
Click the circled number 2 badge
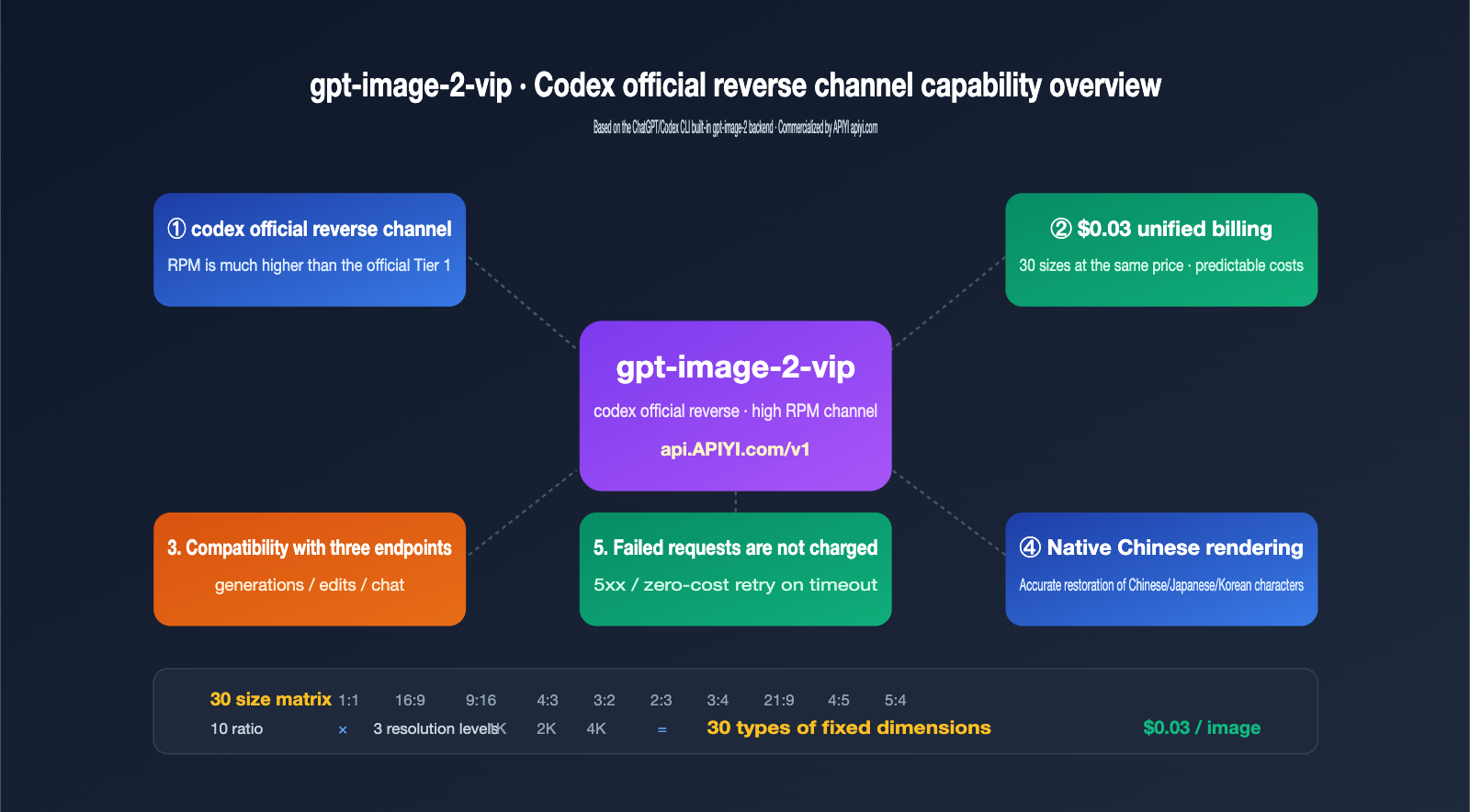coord(1061,229)
